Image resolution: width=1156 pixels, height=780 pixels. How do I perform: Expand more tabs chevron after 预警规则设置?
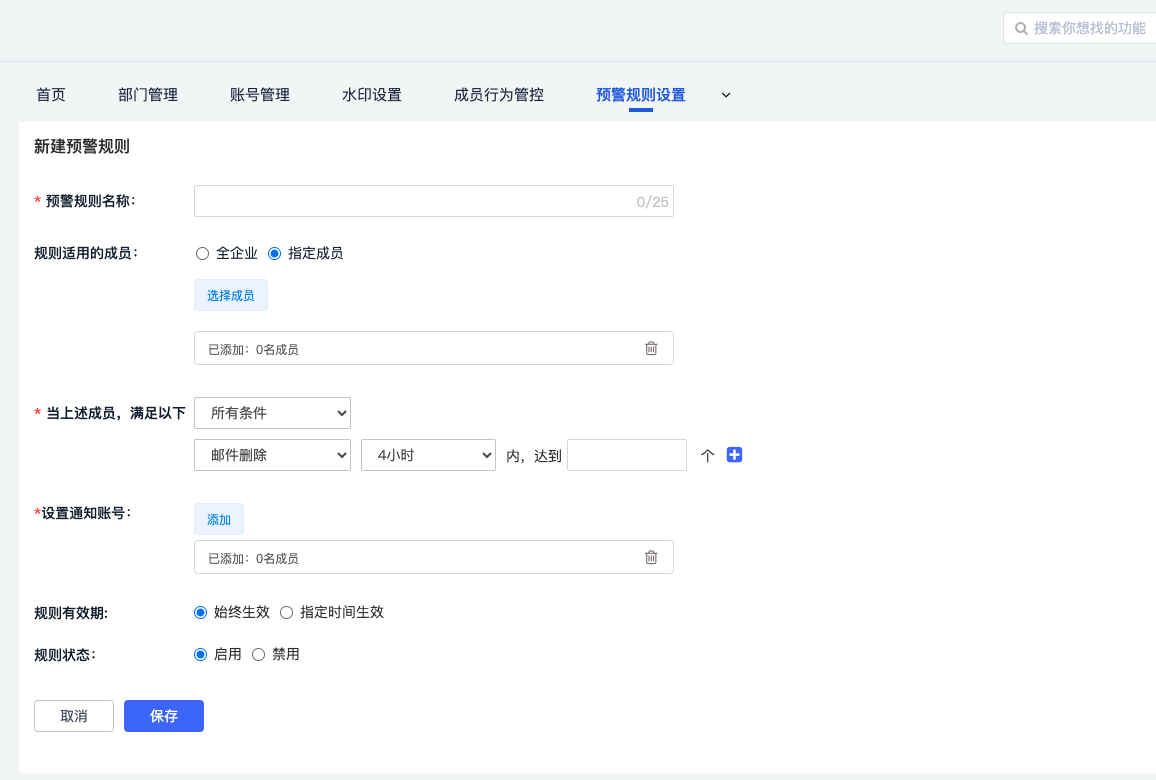pos(726,95)
